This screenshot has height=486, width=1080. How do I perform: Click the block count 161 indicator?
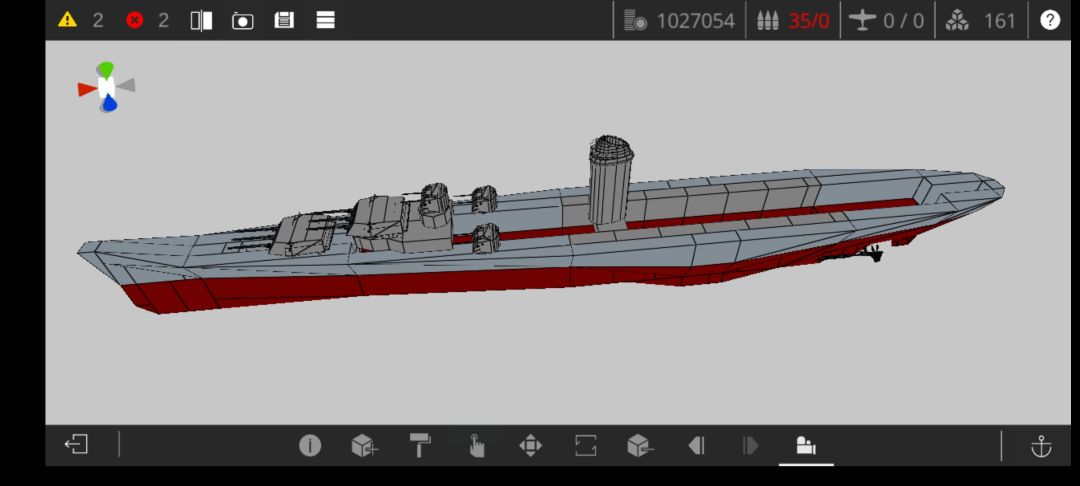982,20
